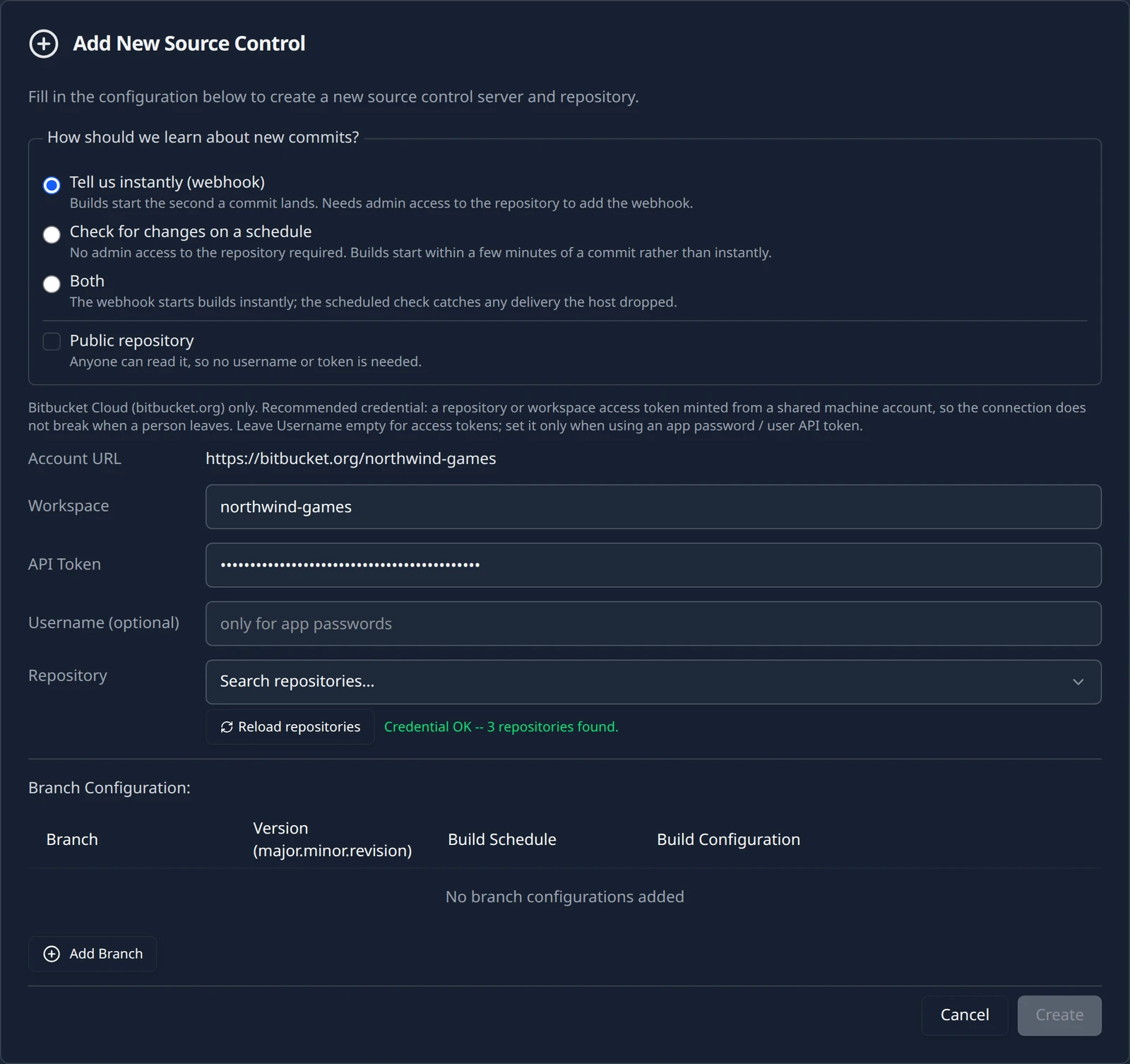This screenshot has width=1130, height=1064.
Task: Click the Credential OK -- 3 repositories found message
Action: click(x=501, y=727)
